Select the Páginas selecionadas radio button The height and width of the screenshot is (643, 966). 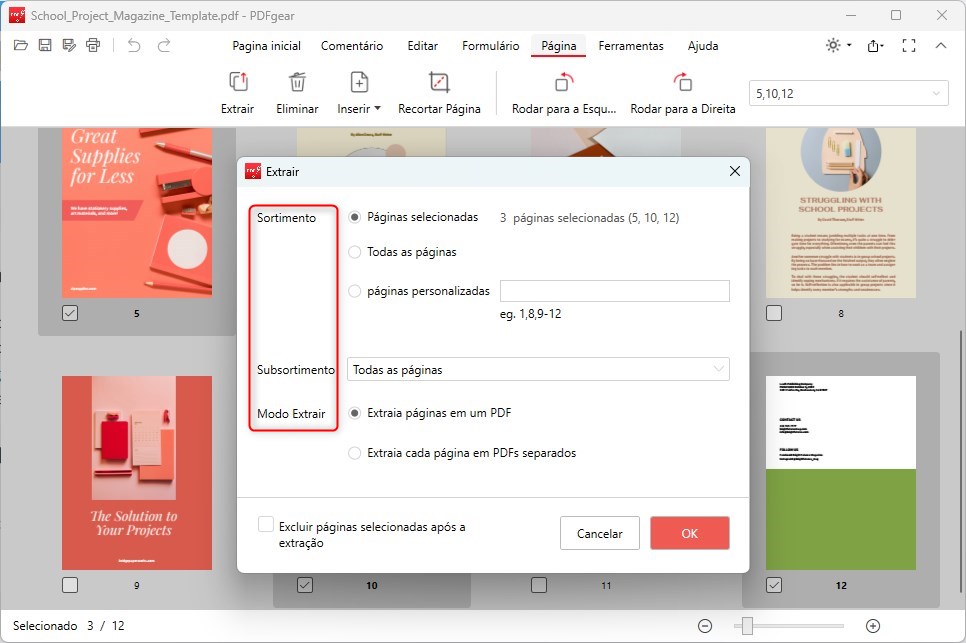(357, 217)
